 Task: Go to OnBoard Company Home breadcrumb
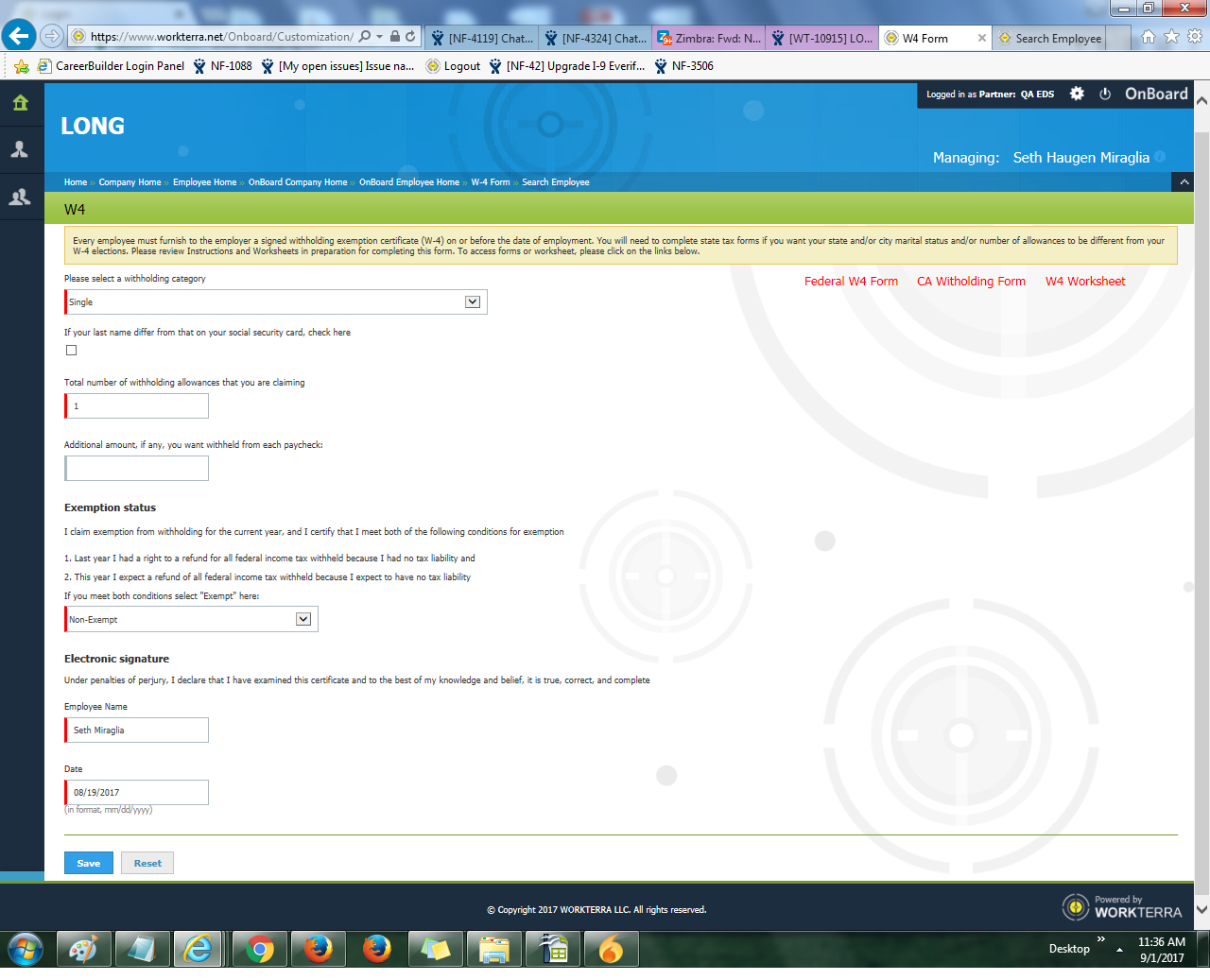[x=298, y=182]
